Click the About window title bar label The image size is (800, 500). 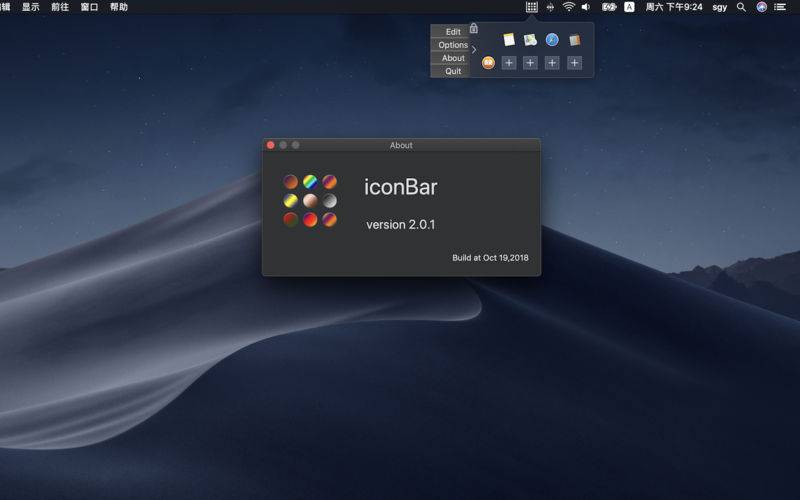[x=401, y=145]
